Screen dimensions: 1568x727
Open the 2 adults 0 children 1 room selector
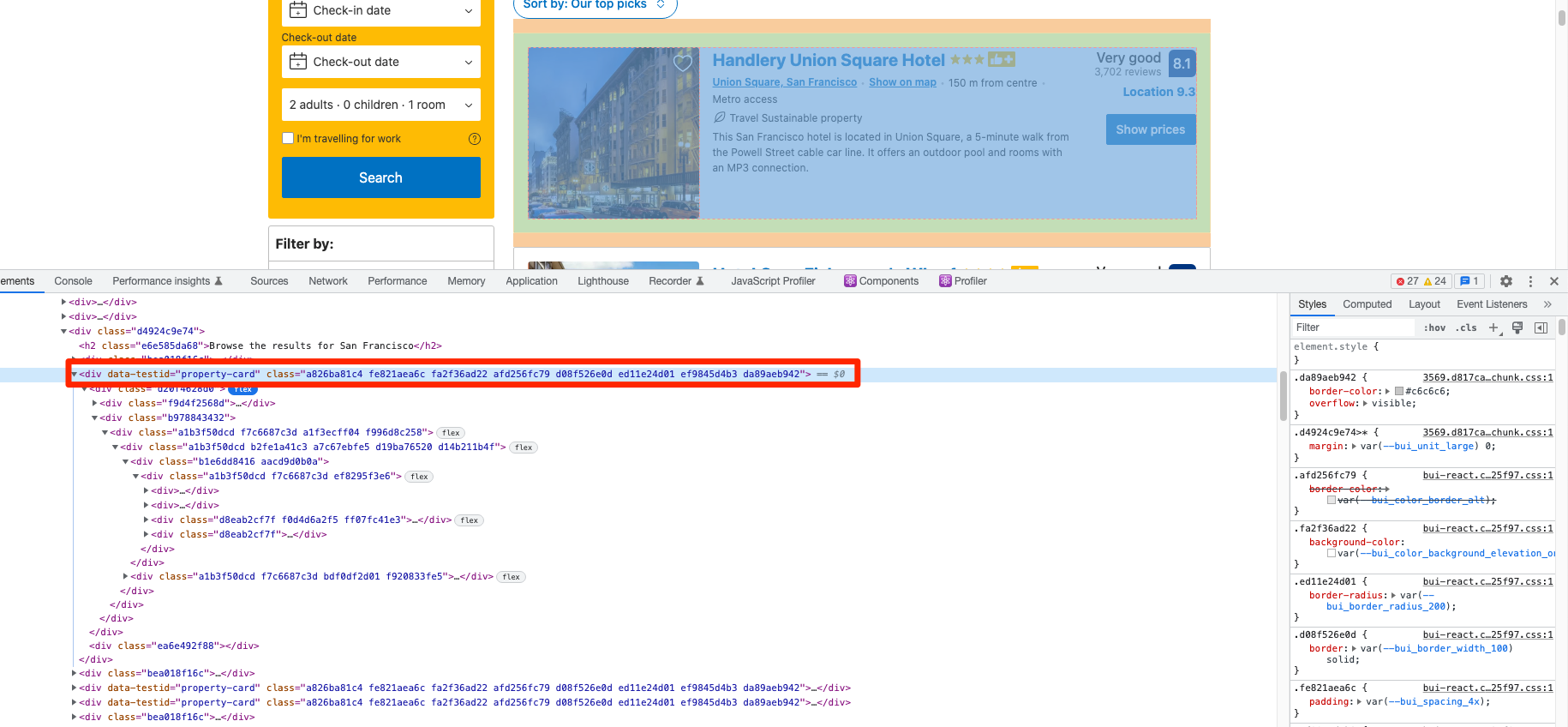381,105
